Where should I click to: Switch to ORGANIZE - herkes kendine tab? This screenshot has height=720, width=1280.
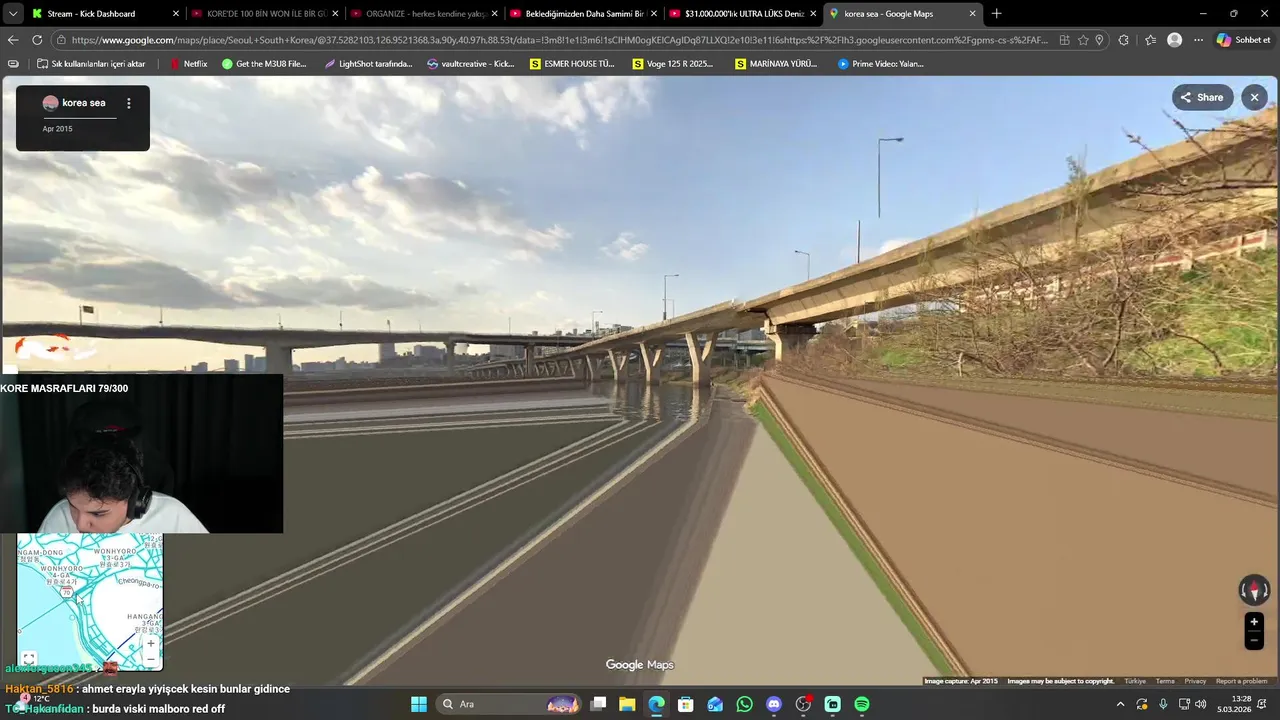(424, 14)
